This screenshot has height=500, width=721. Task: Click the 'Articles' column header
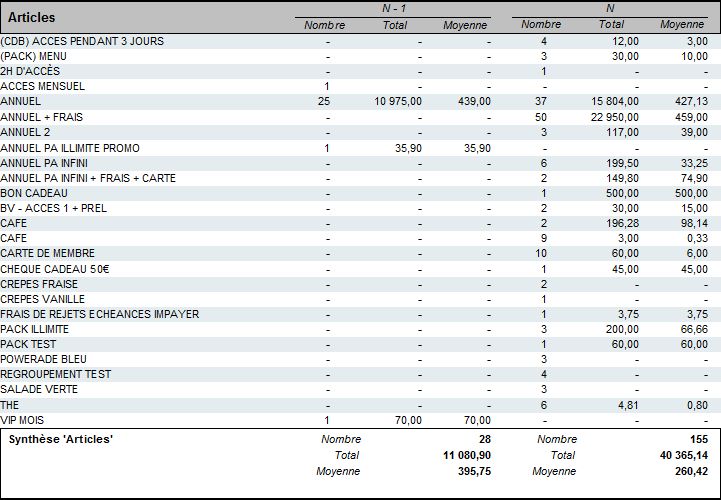[x=32, y=18]
